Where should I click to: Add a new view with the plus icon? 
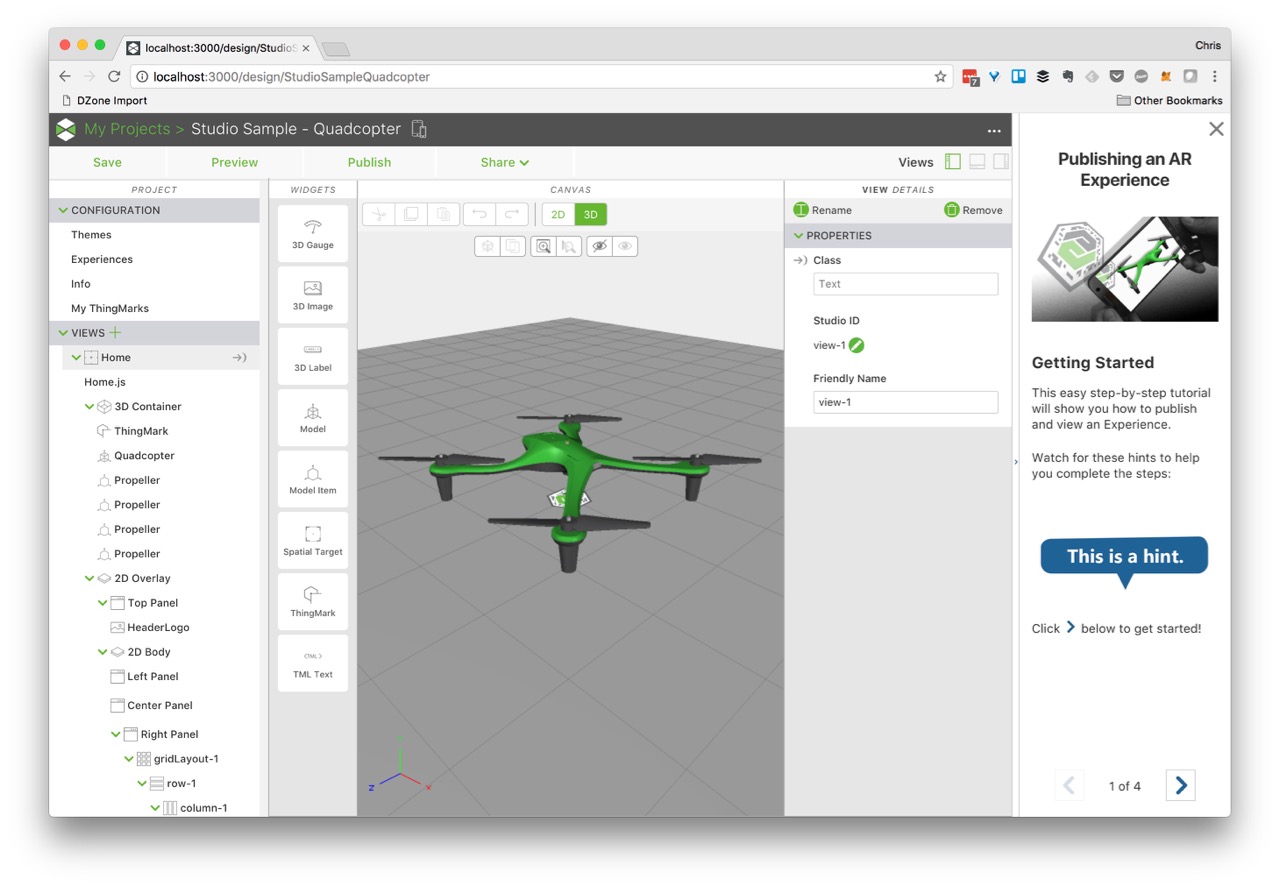(116, 333)
